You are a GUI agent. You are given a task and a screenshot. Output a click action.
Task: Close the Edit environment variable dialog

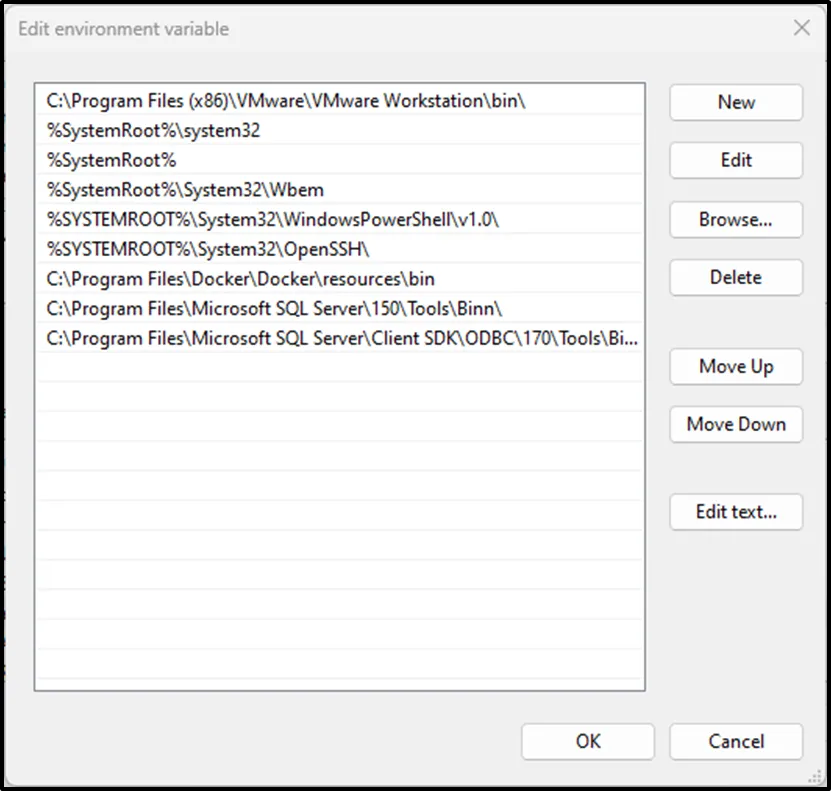pyautogui.click(x=801, y=28)
